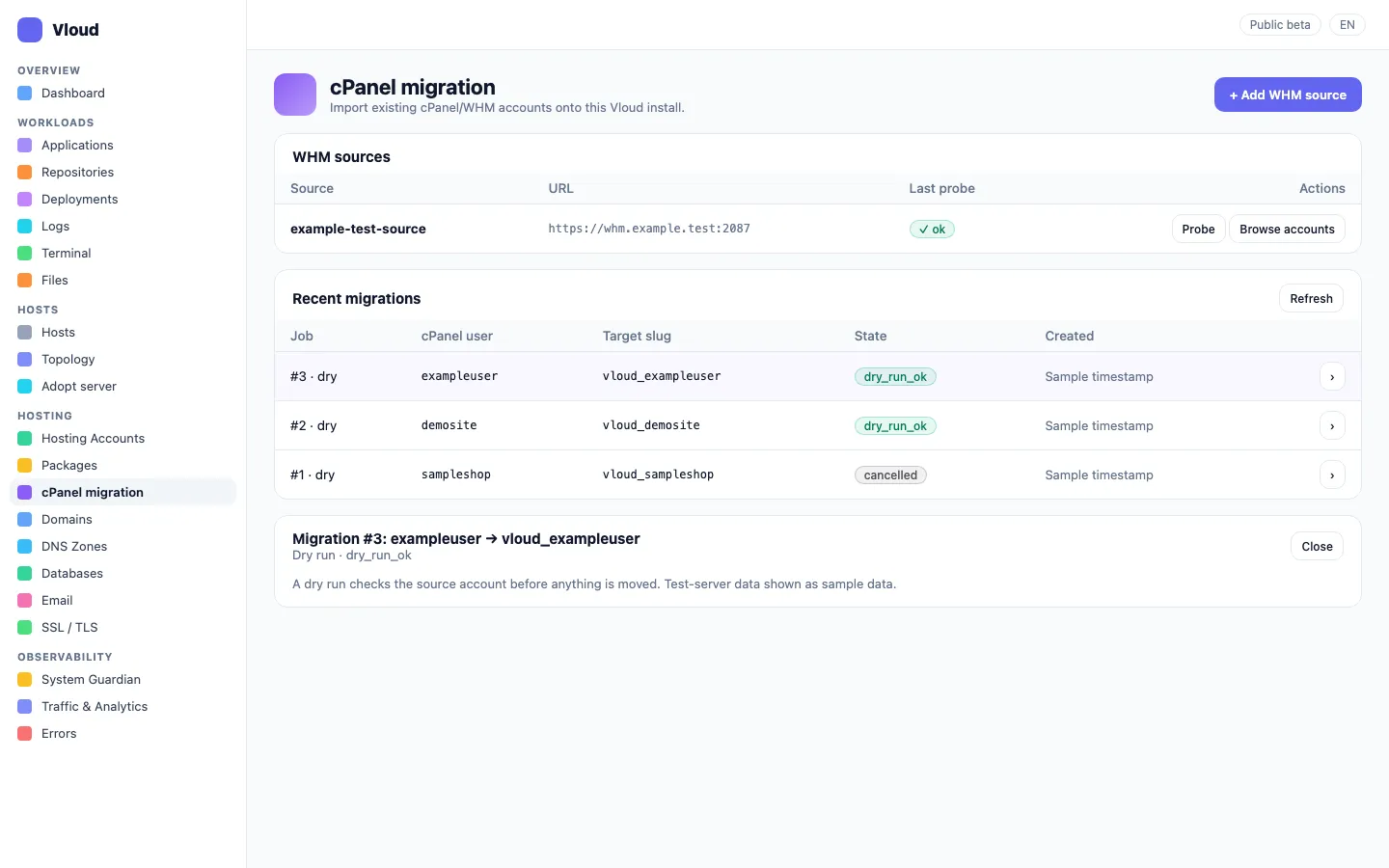Click the Applications sidebar icon

tap(25, 146)
